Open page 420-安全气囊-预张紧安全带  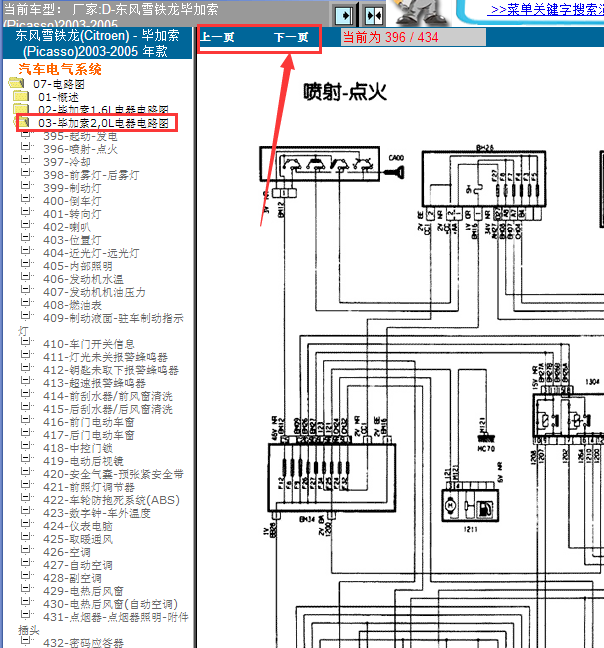point(113,474)
